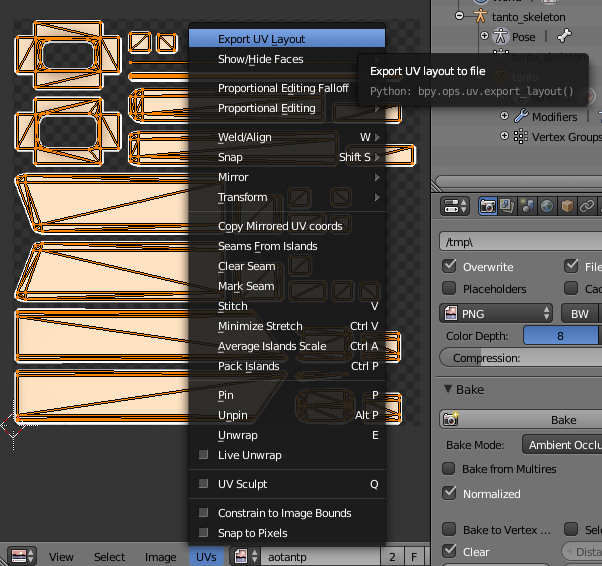Choose Unpin in UVs menu

click(x=287, y=415)
